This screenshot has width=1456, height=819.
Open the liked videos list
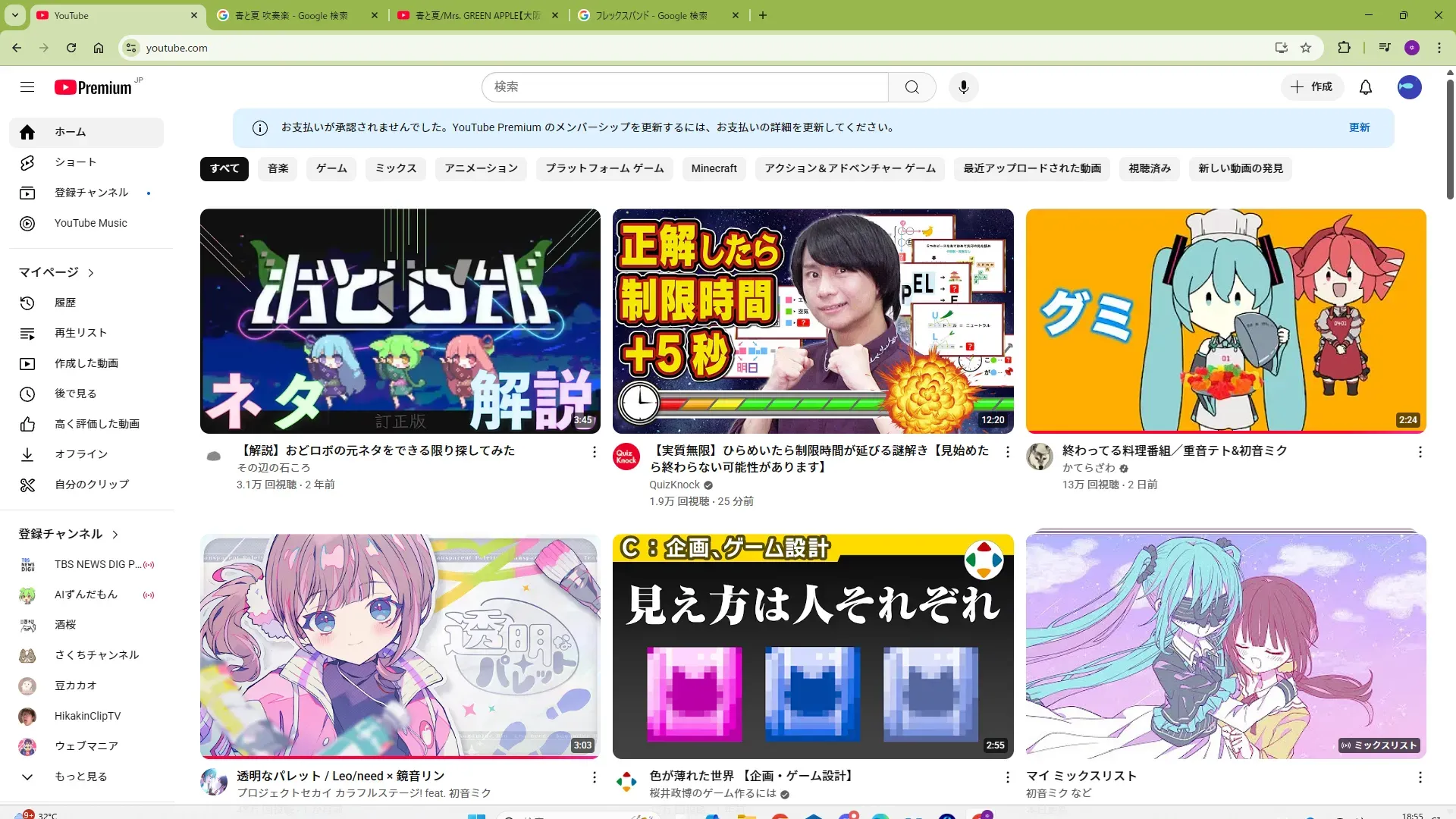tap(96, 424)
